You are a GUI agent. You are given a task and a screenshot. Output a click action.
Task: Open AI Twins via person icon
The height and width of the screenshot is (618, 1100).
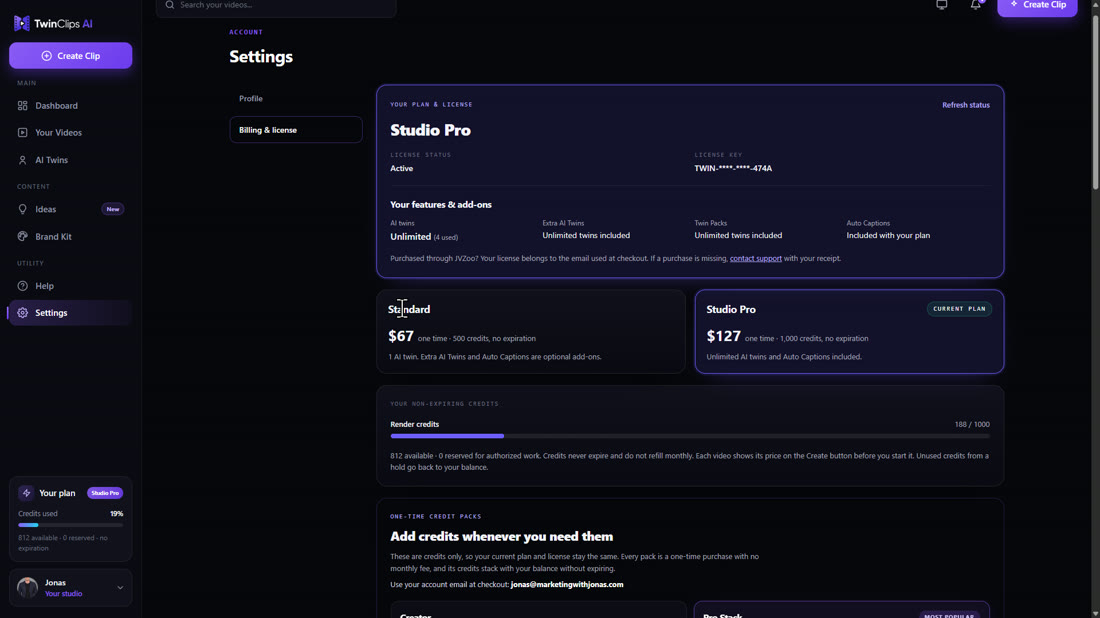[22, 160]
